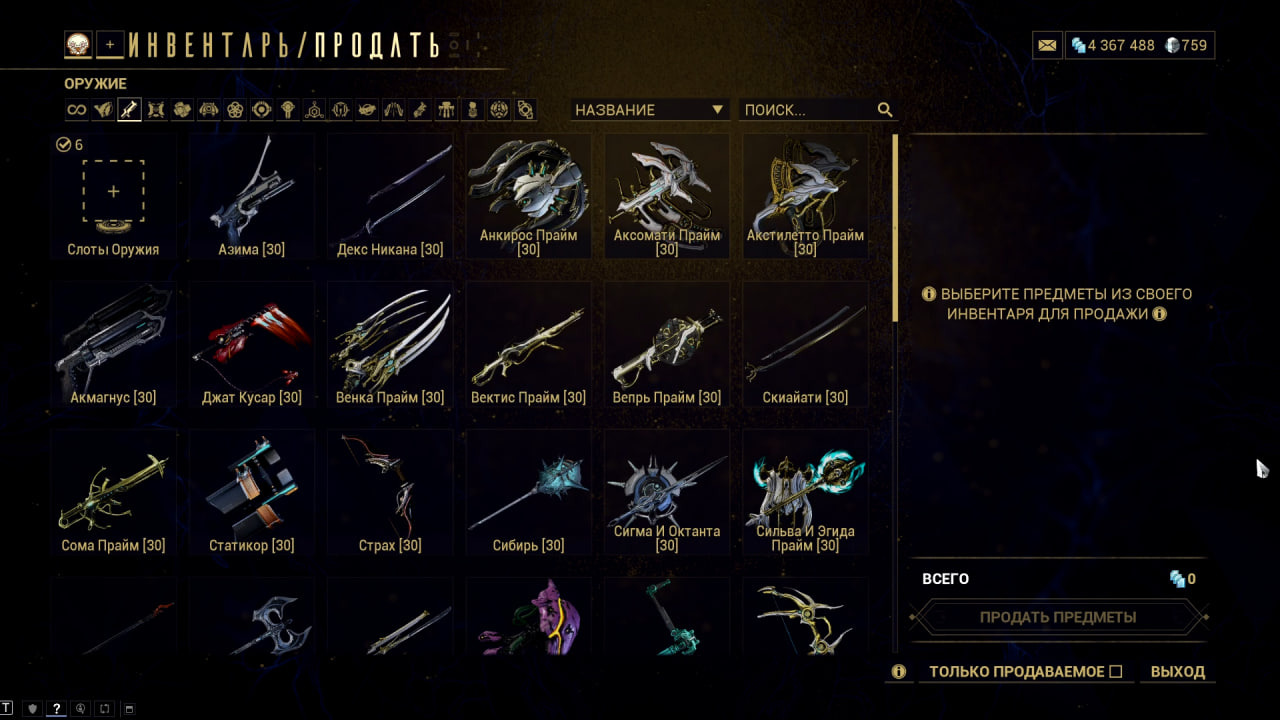
Task: Open the 'Название' sort dropdown
Action: click(x=649, y=110)
